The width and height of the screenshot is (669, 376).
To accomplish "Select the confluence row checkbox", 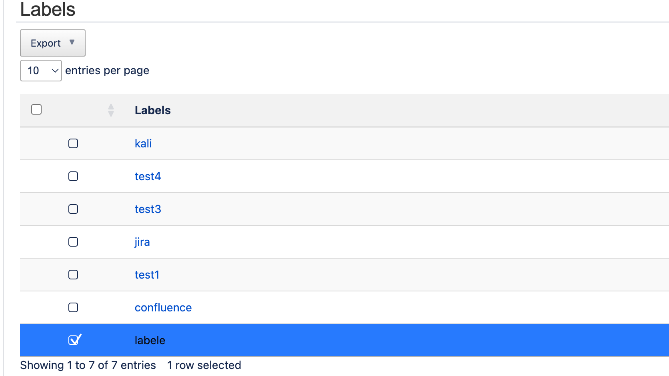I will [73, 307].
